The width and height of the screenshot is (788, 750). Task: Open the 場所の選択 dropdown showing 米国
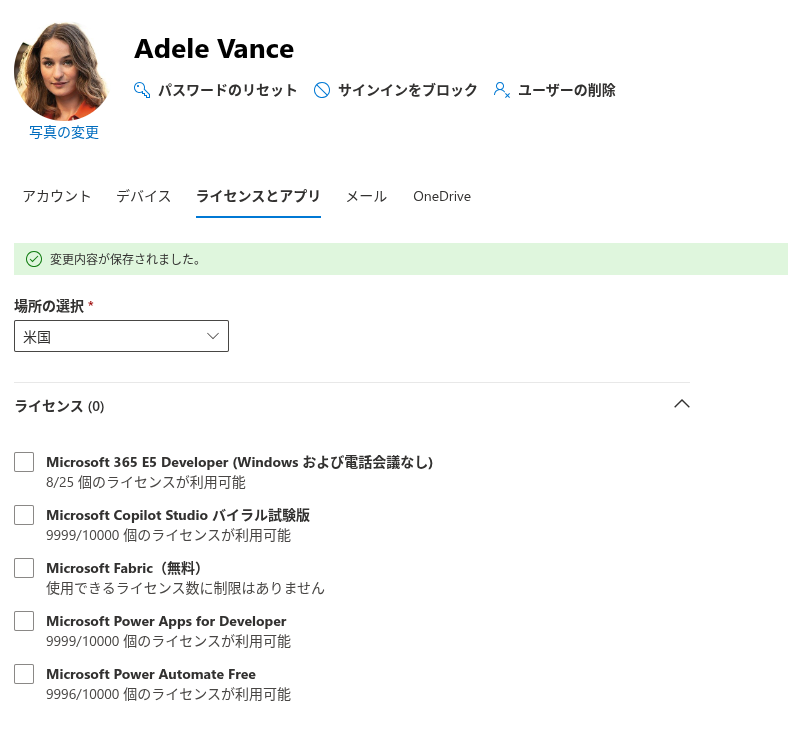point(121,336)
